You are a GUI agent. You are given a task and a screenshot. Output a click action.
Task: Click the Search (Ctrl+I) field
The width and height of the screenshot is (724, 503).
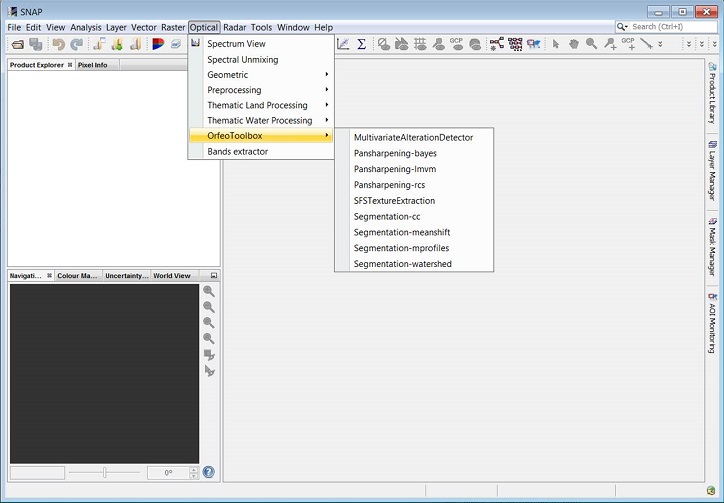click(x=673, y=27)
